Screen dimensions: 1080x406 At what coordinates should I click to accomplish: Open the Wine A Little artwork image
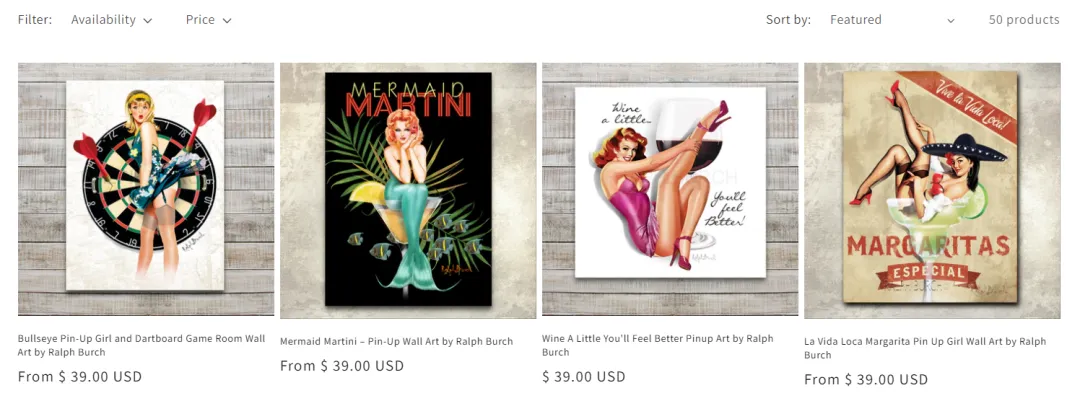[670, 190]
